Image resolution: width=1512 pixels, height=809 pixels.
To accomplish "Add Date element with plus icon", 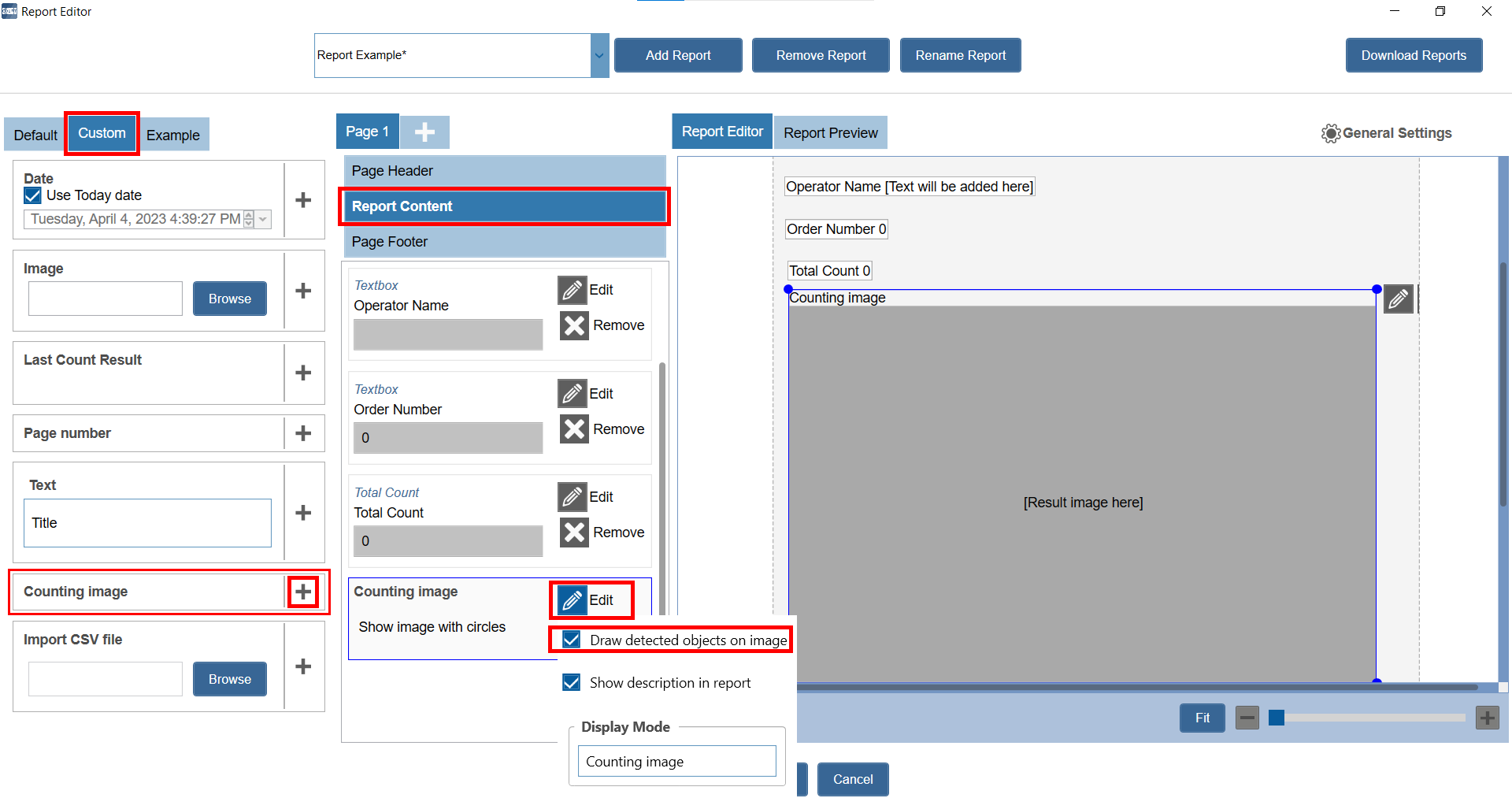I will [x=303, y=200].
